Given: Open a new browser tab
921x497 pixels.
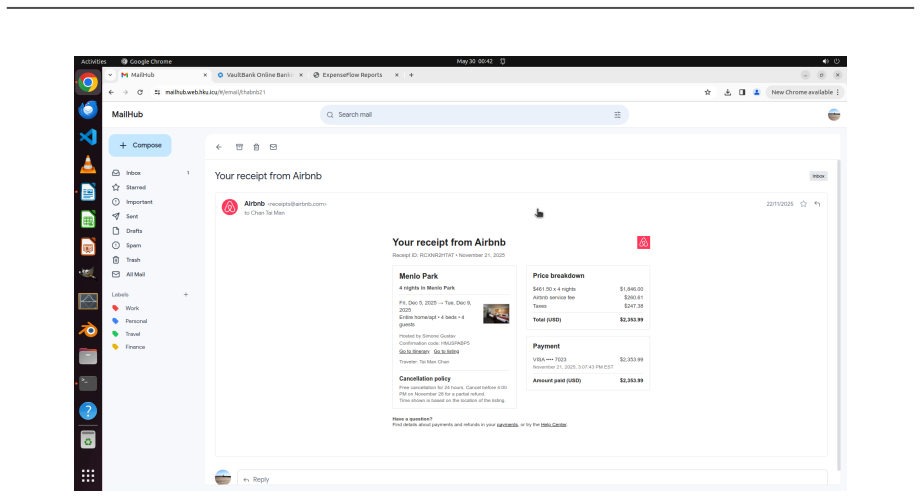Looking at the screenshot, I should point(411,75).
